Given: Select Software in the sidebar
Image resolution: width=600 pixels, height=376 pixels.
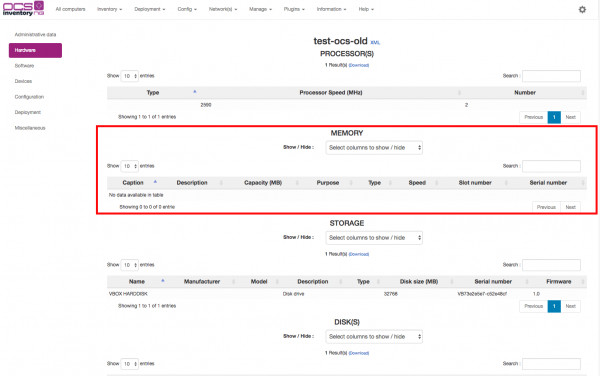Looking at the screenshot, I should [24, 66].
